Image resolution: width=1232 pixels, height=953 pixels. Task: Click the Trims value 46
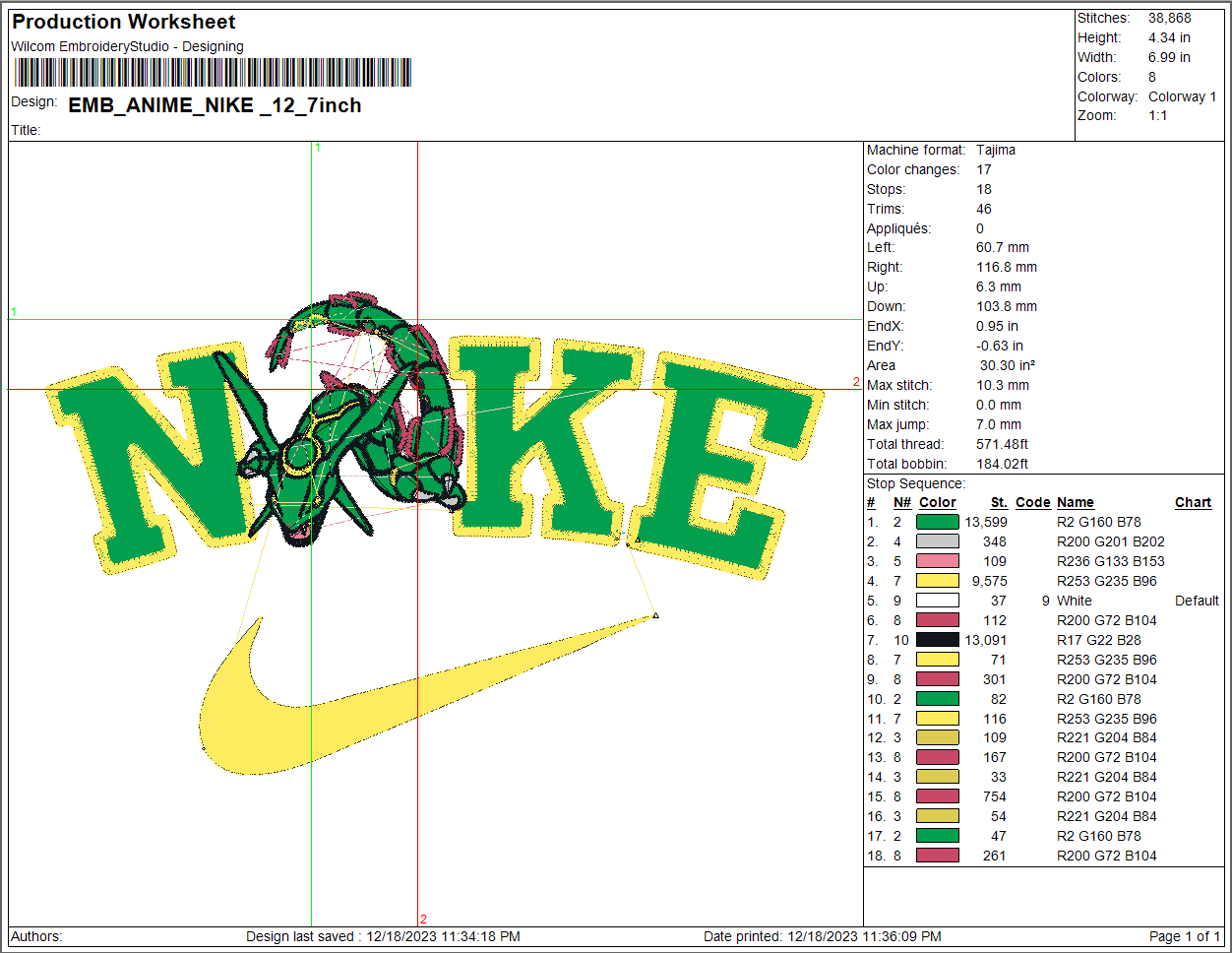tap(984, 209)
